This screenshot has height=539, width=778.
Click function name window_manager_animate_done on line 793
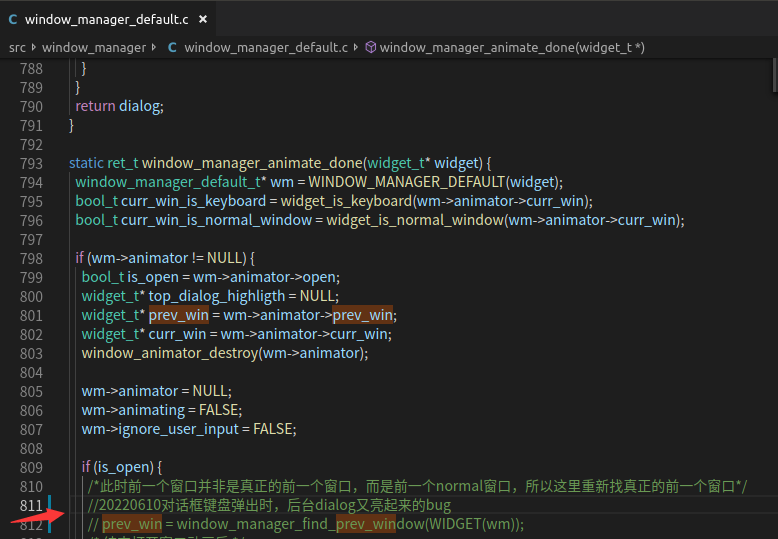tap(252, 163)
